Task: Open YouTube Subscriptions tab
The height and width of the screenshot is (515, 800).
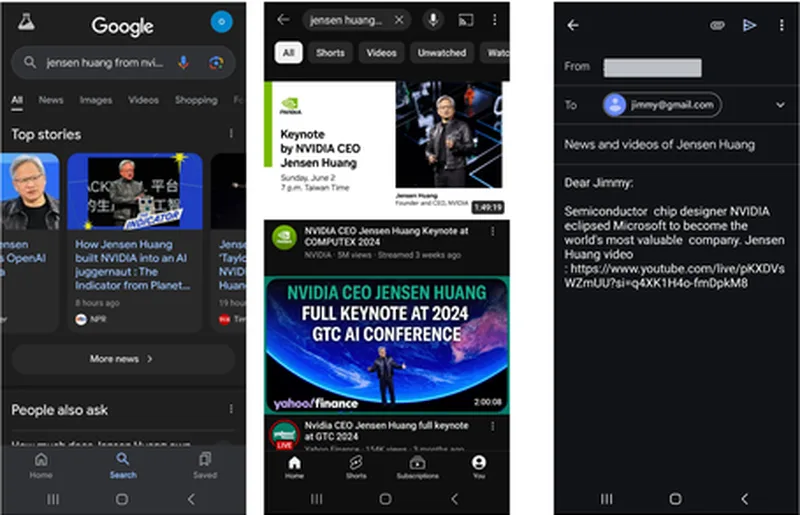Action: pos(417,467)
